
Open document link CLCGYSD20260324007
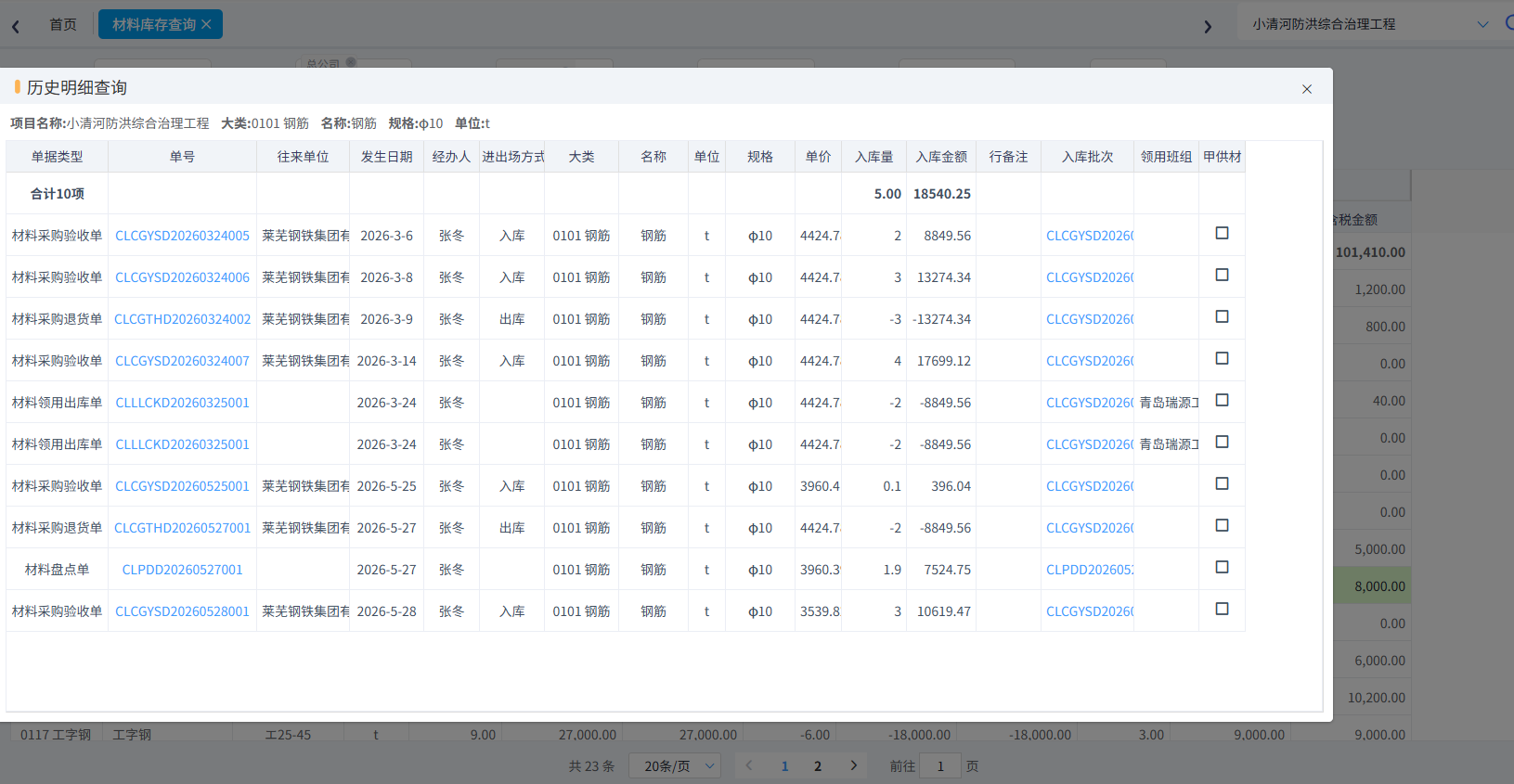(x=182, y=361)
